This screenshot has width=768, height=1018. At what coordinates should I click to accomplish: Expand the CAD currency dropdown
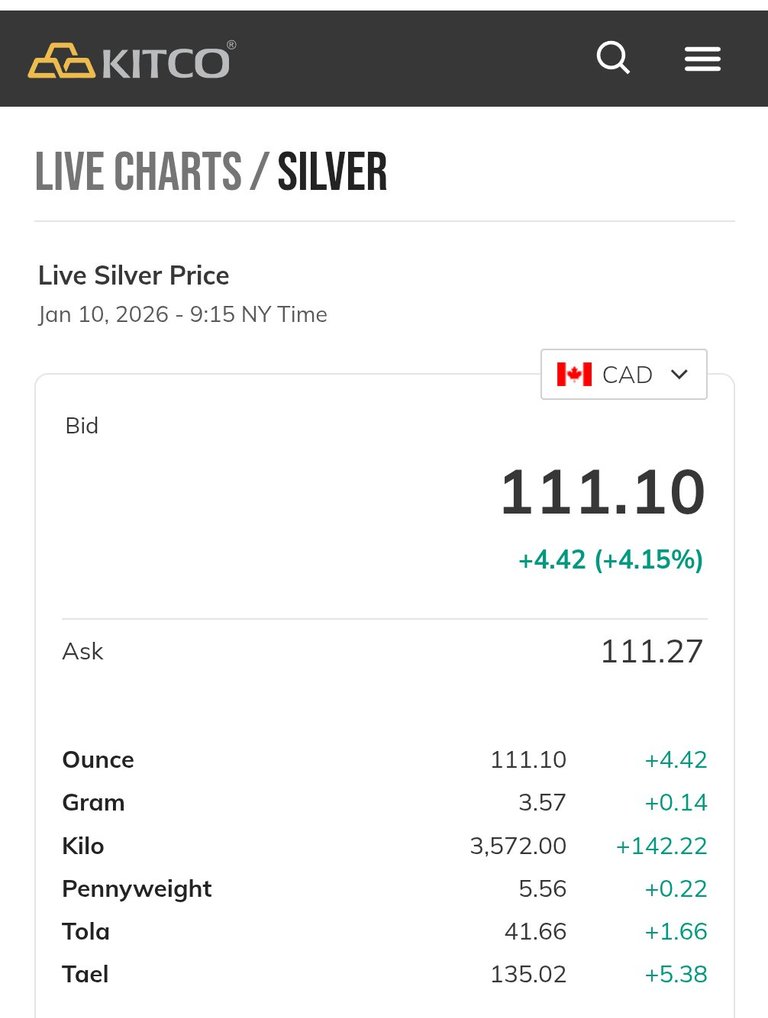[624, 374]
